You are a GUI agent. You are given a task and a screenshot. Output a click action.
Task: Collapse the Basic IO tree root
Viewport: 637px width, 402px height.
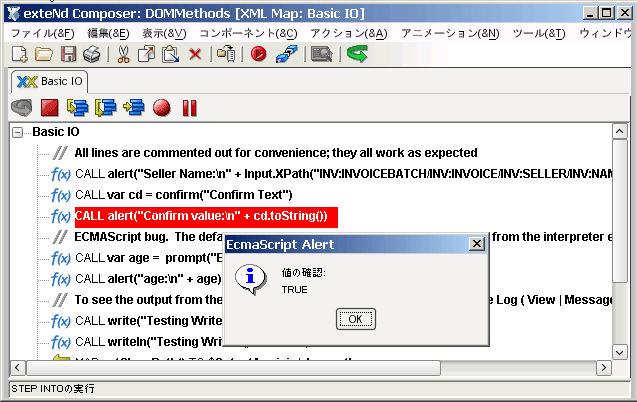17,132
